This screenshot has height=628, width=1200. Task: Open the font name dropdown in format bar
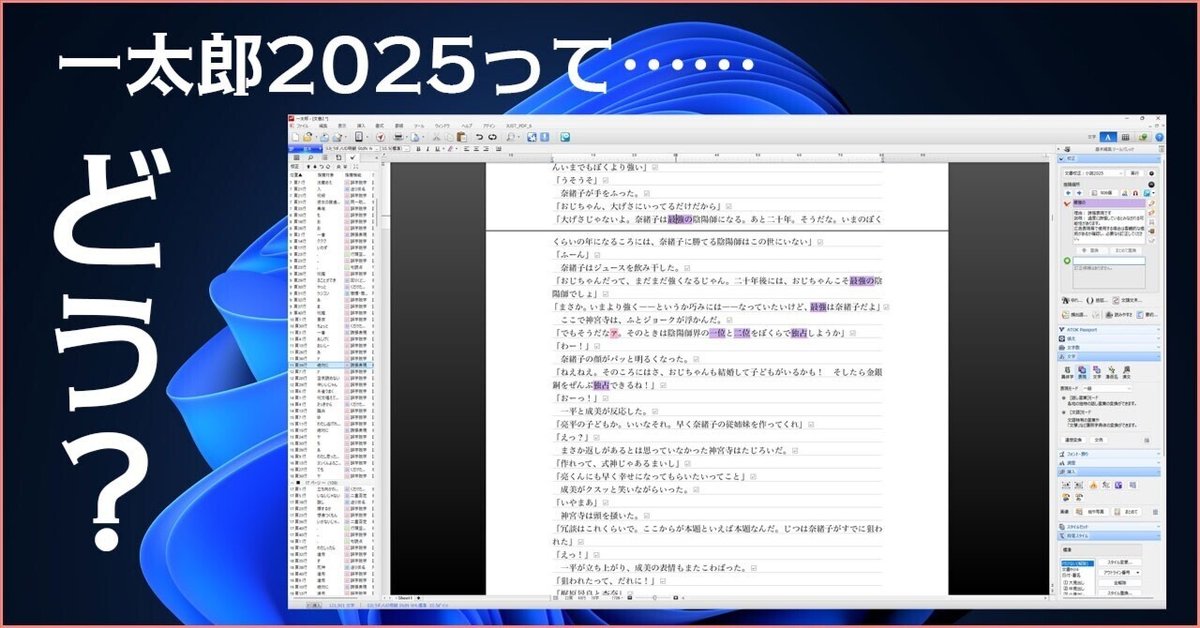(x=378, y=149)
